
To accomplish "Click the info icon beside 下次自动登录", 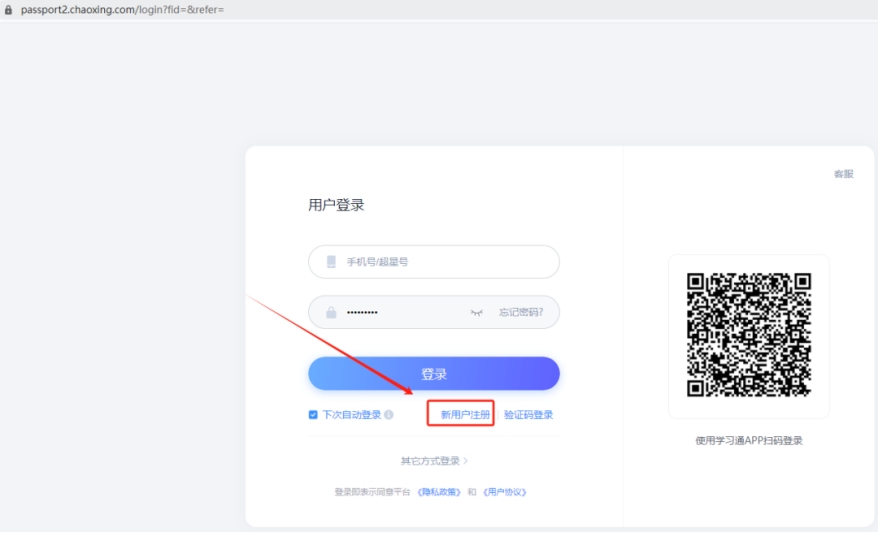I will 389,415.
